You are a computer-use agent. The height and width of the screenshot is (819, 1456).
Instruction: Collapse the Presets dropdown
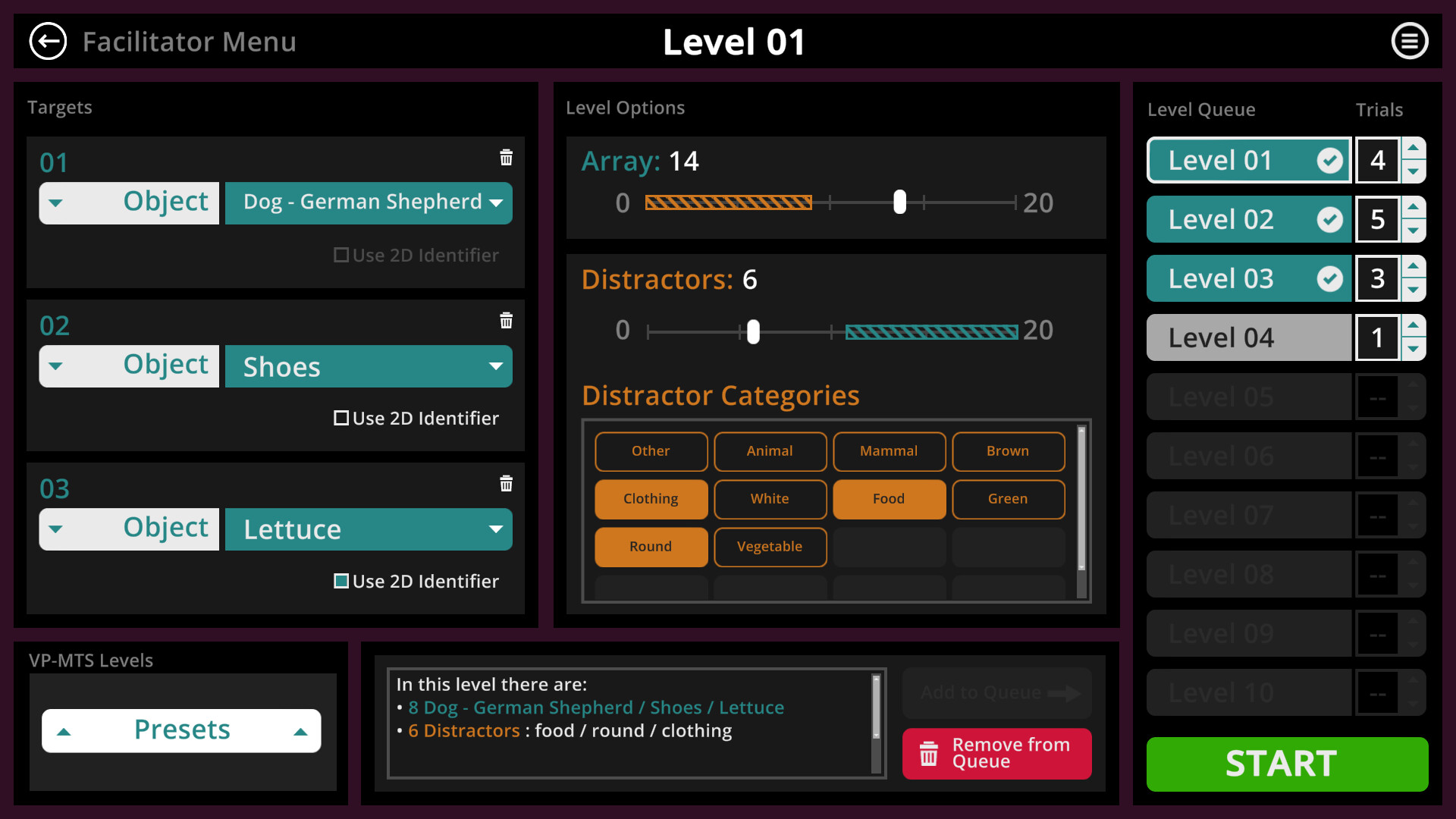[181, 730]
